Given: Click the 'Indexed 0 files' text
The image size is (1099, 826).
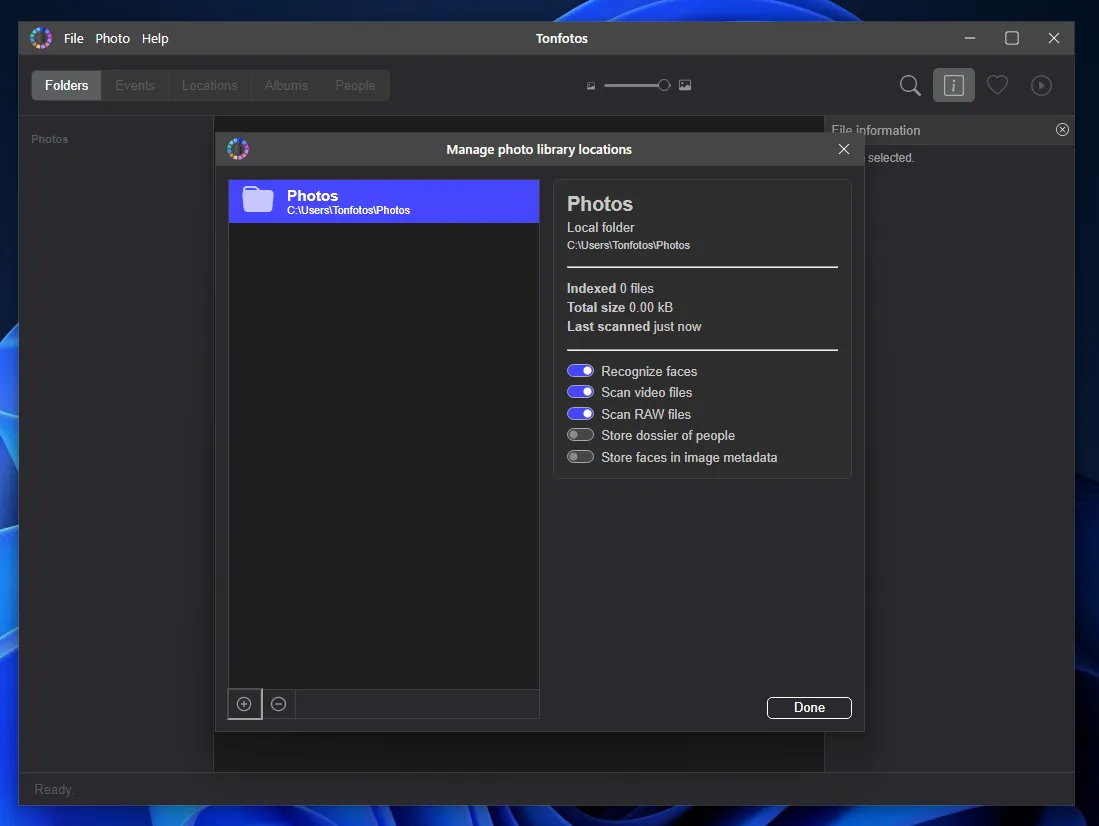Looking at the screenshot, I should [x=610, y=288].
